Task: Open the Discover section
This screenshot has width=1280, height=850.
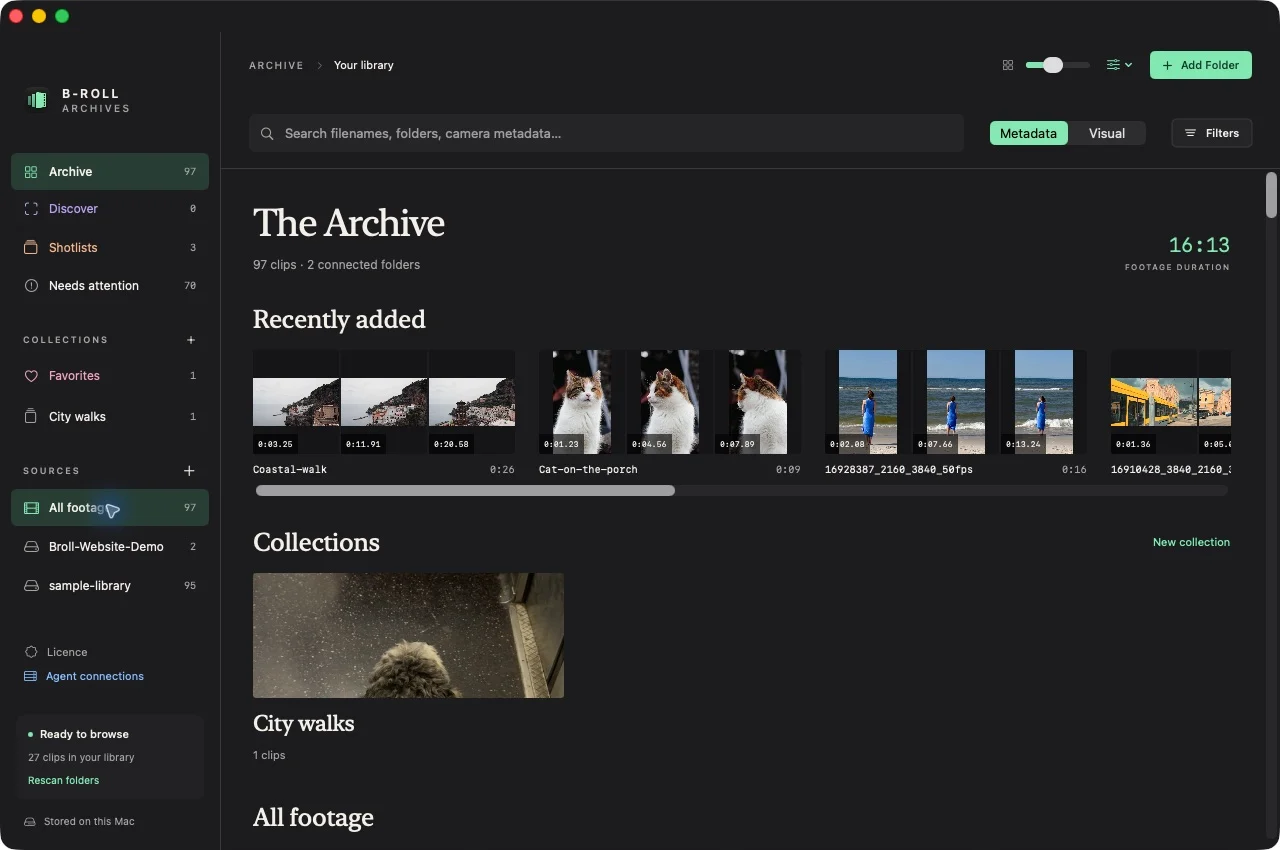Action: pos(110,209)
